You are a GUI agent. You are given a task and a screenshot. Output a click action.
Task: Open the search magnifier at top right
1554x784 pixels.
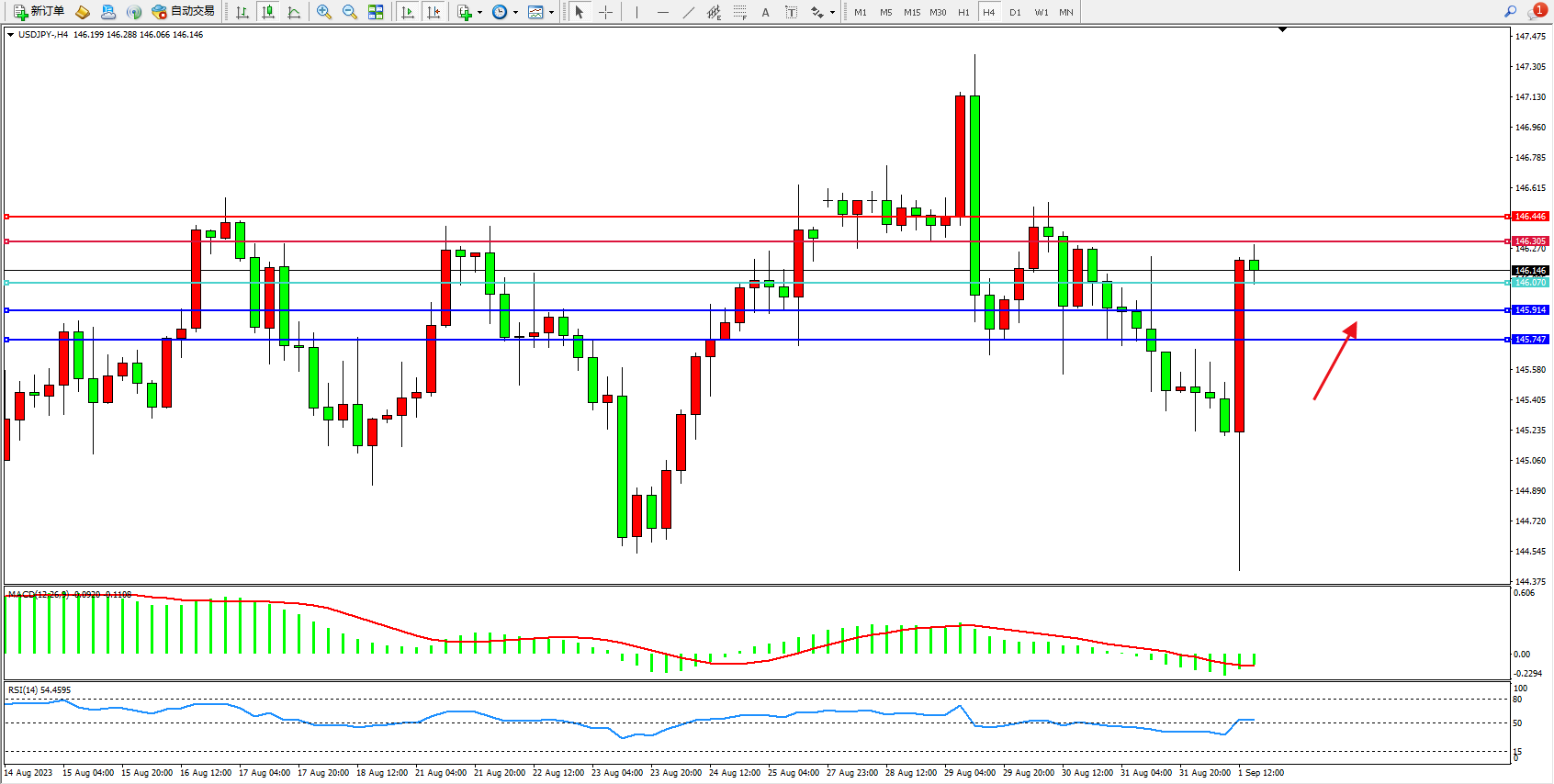point(1510,12)
